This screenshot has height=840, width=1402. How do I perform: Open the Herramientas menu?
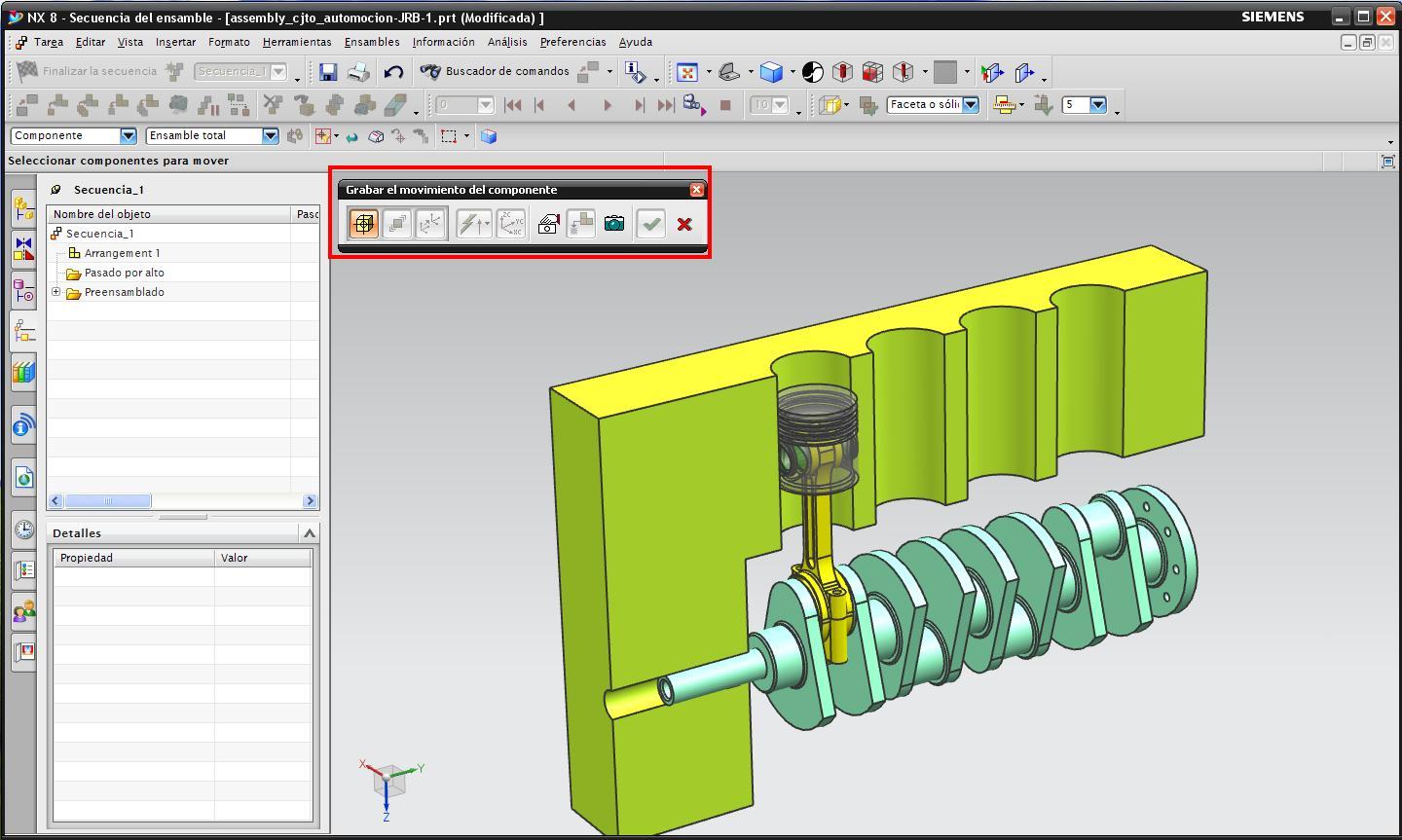tap(297, 42)
